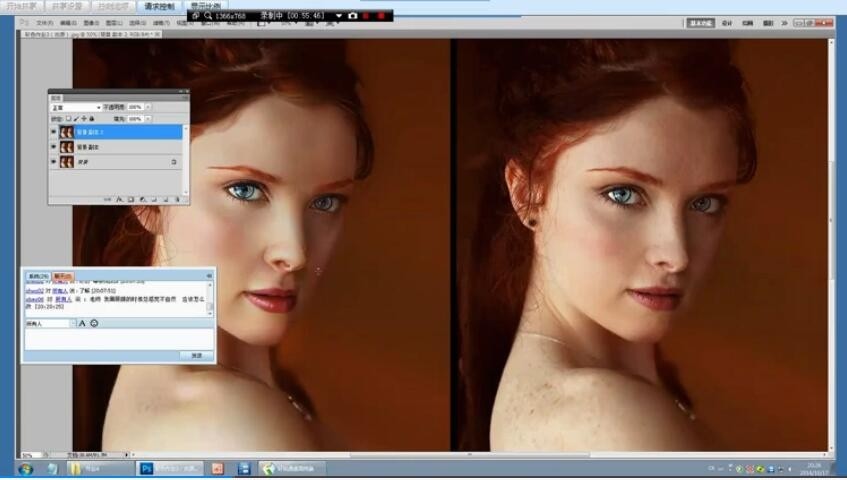The height and width of the screenshot is (480, 847).
Task: Click the folder icon in taskbar
Action: pos(76,468)
